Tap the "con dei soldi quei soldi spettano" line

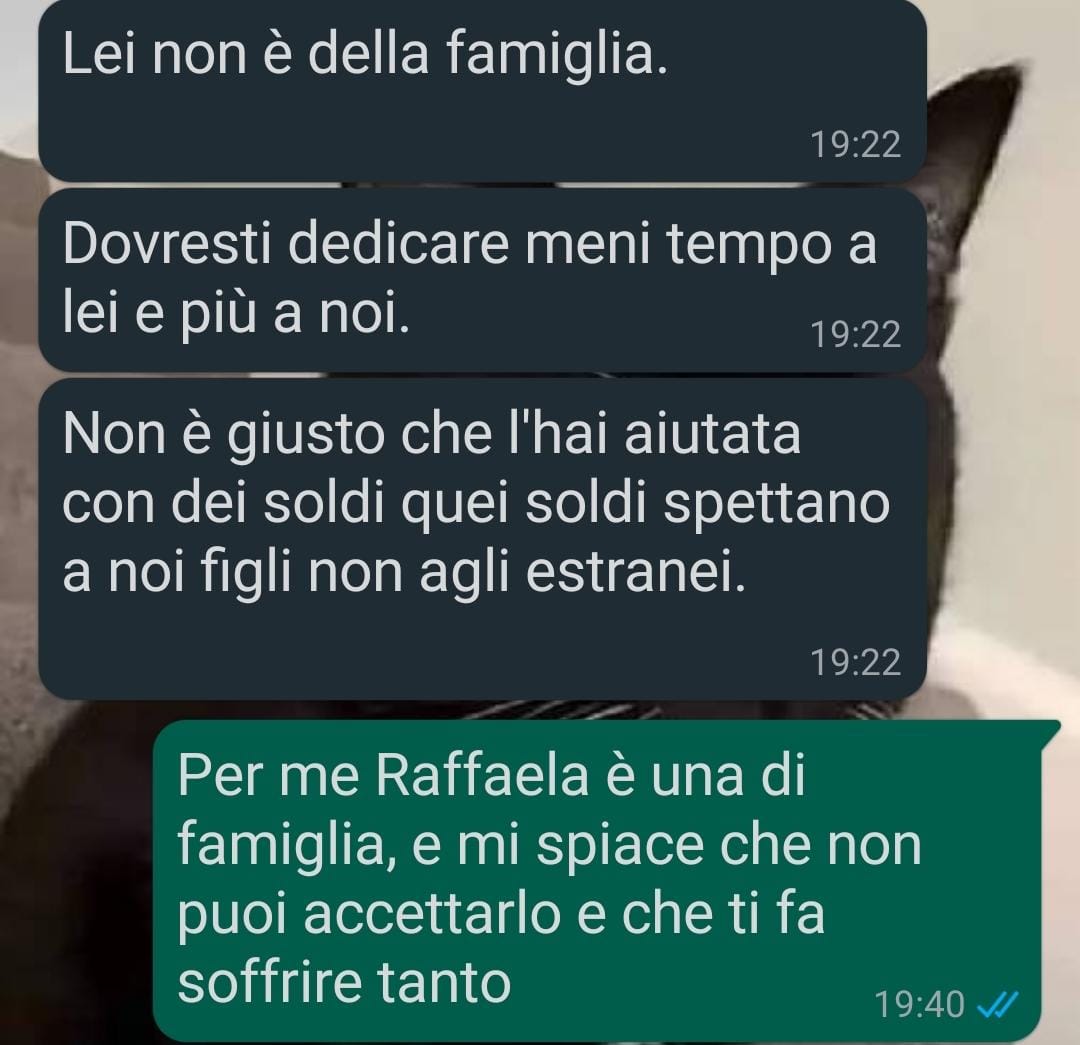476,503
